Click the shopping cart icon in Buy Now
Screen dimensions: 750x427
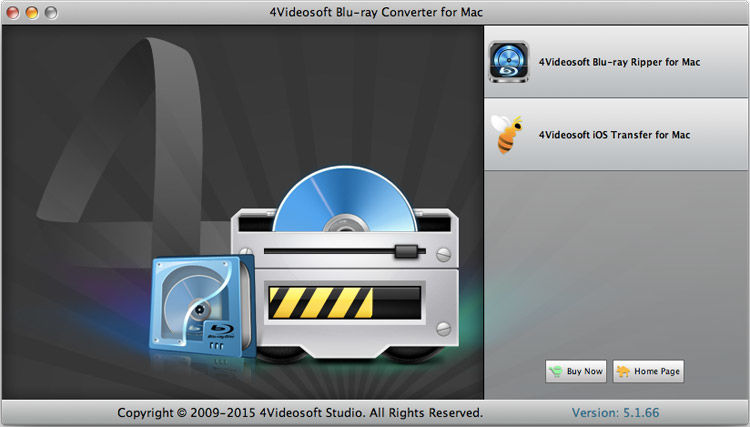click(x=556, y=371)
